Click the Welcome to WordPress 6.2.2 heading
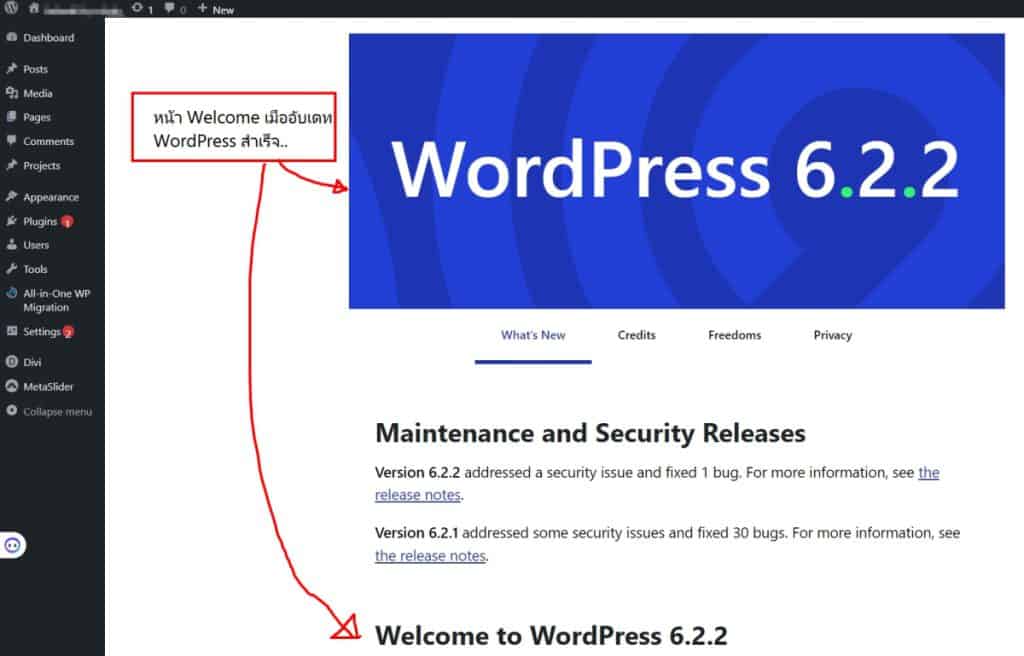The height and width of the screenshot is (656, 1024). tap(551, 636)
